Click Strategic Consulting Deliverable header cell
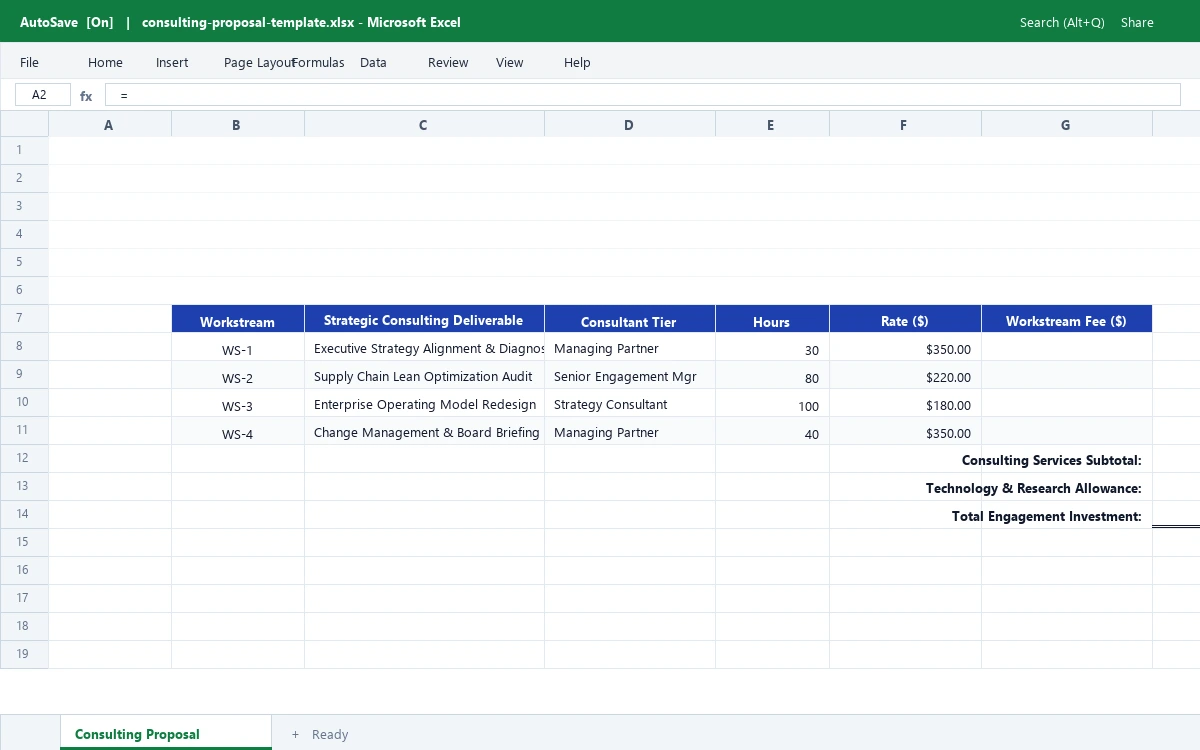Screen dimensions: 1200x750 click(424, 319)
